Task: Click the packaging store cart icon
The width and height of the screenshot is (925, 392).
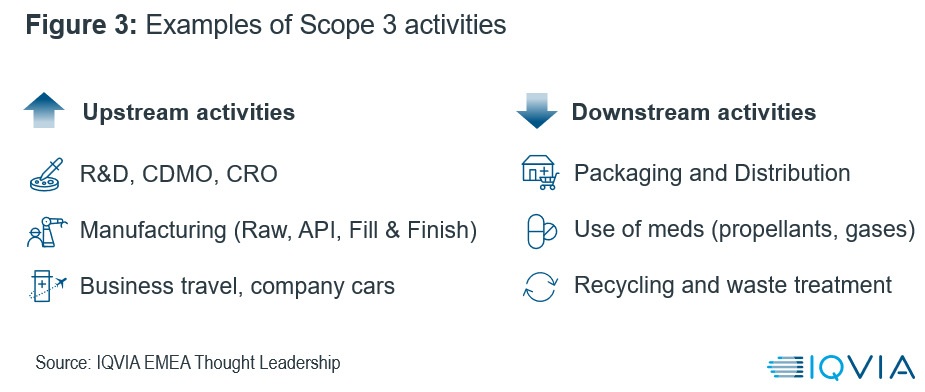Action: click(x=540, y=172)
